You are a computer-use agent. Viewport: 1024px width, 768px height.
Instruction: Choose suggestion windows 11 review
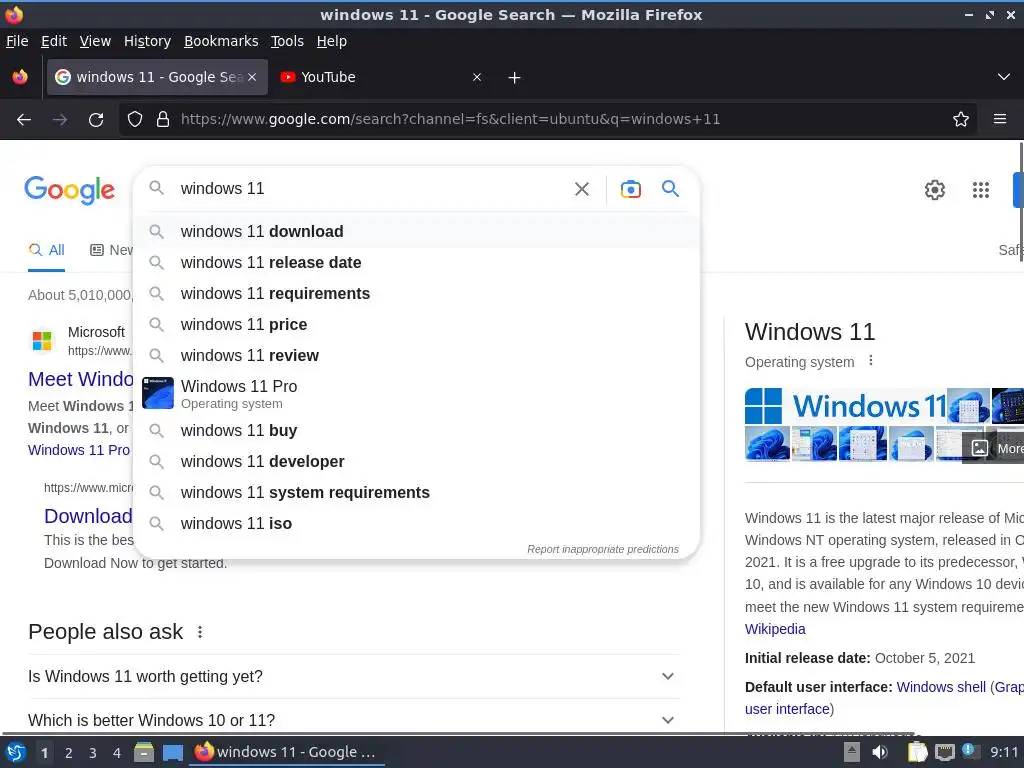click(416, 356)
